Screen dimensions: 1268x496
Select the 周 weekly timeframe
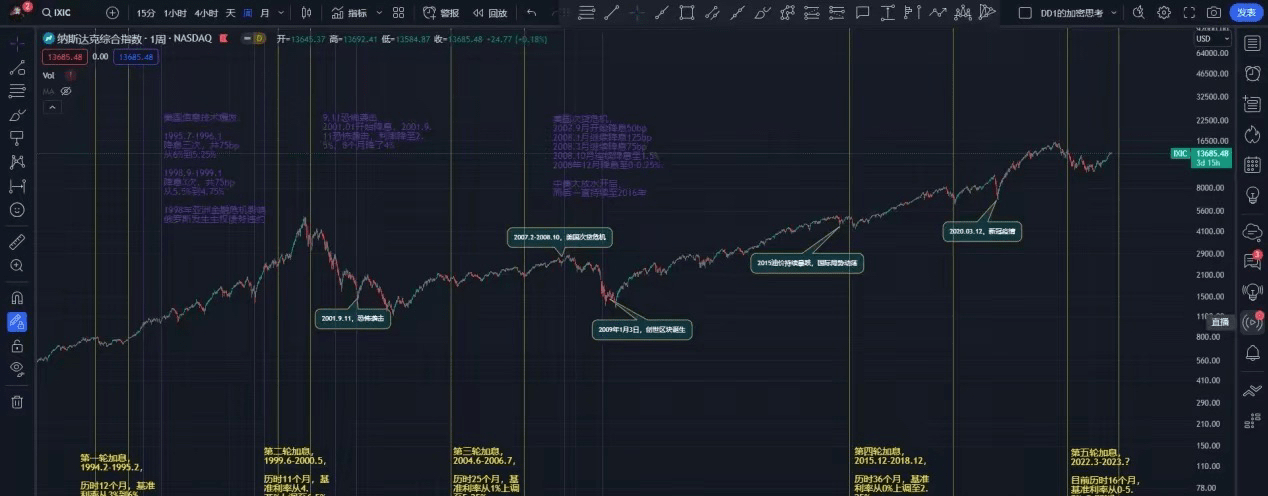pos(247,13)
